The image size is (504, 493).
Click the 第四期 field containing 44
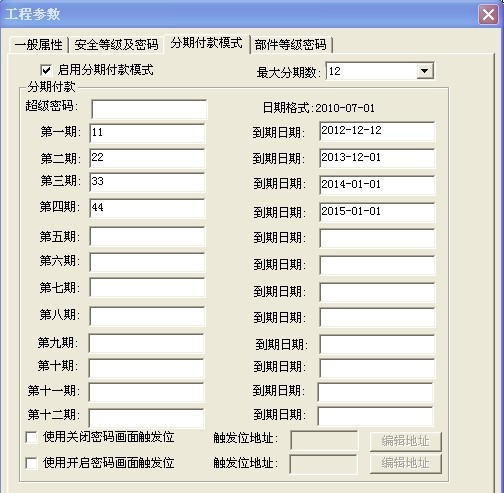click(147, 209)
